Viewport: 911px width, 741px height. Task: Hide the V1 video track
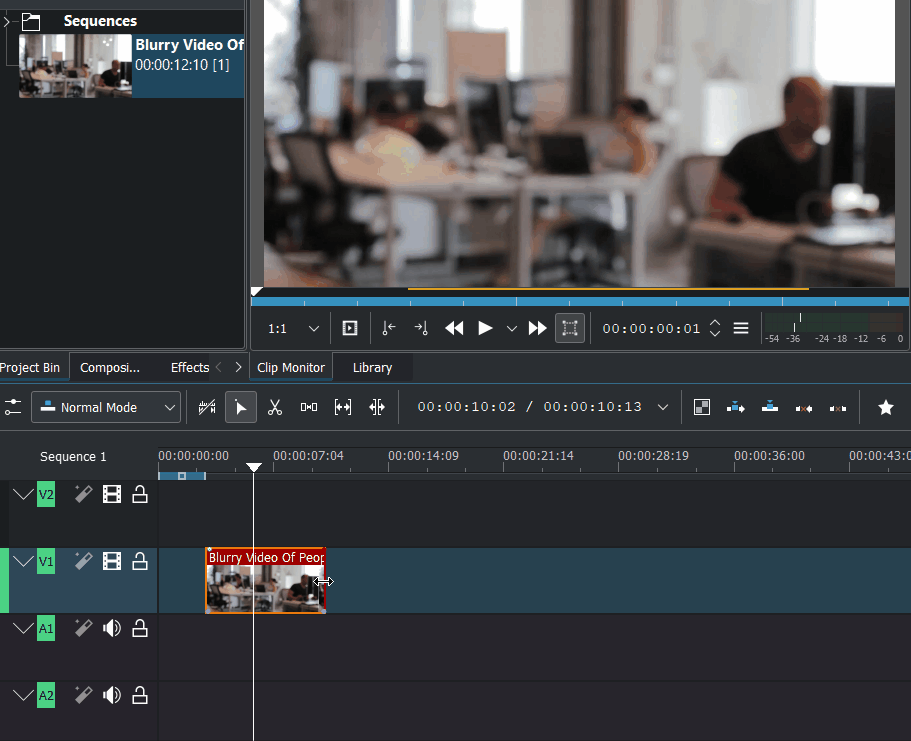point(112,561)
